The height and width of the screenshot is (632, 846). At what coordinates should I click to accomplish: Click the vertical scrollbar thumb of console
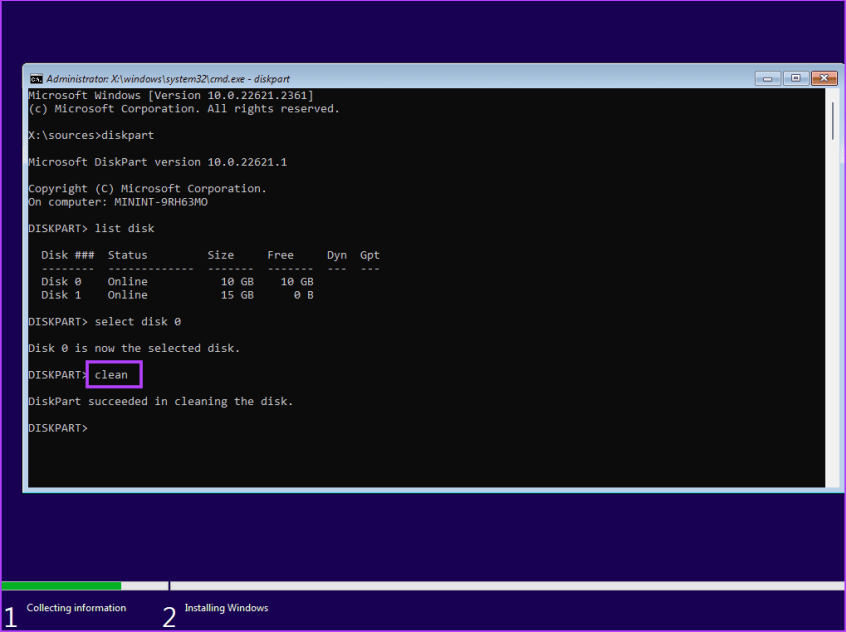click(833, 120)
